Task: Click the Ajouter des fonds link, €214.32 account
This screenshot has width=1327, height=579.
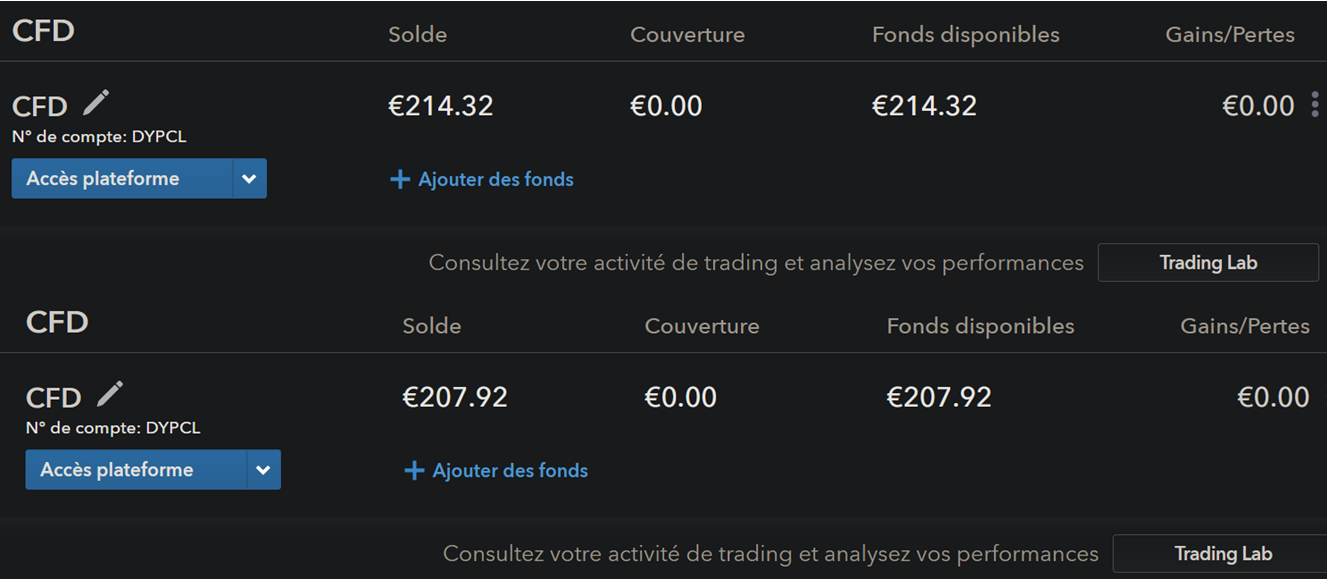Action: click(x=495, y=180)
